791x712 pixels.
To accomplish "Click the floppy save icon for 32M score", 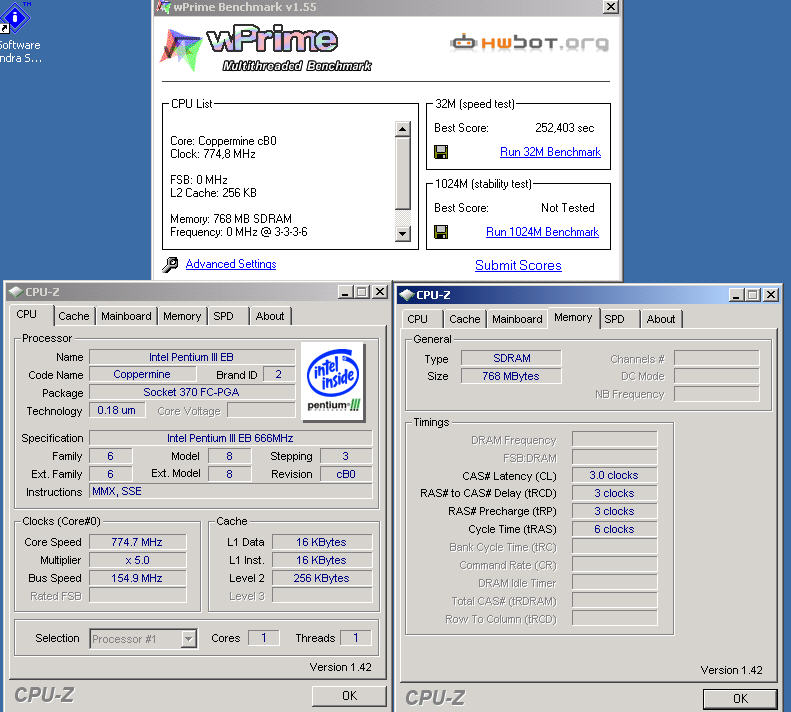I will (441, 152).
